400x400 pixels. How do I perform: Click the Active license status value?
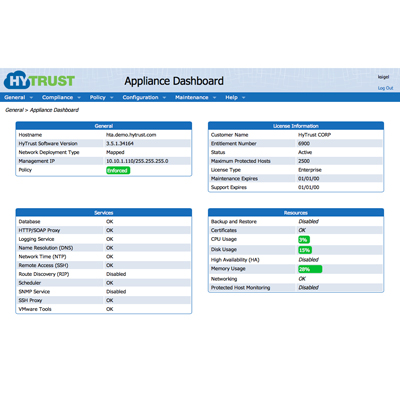tap(305, 152)
